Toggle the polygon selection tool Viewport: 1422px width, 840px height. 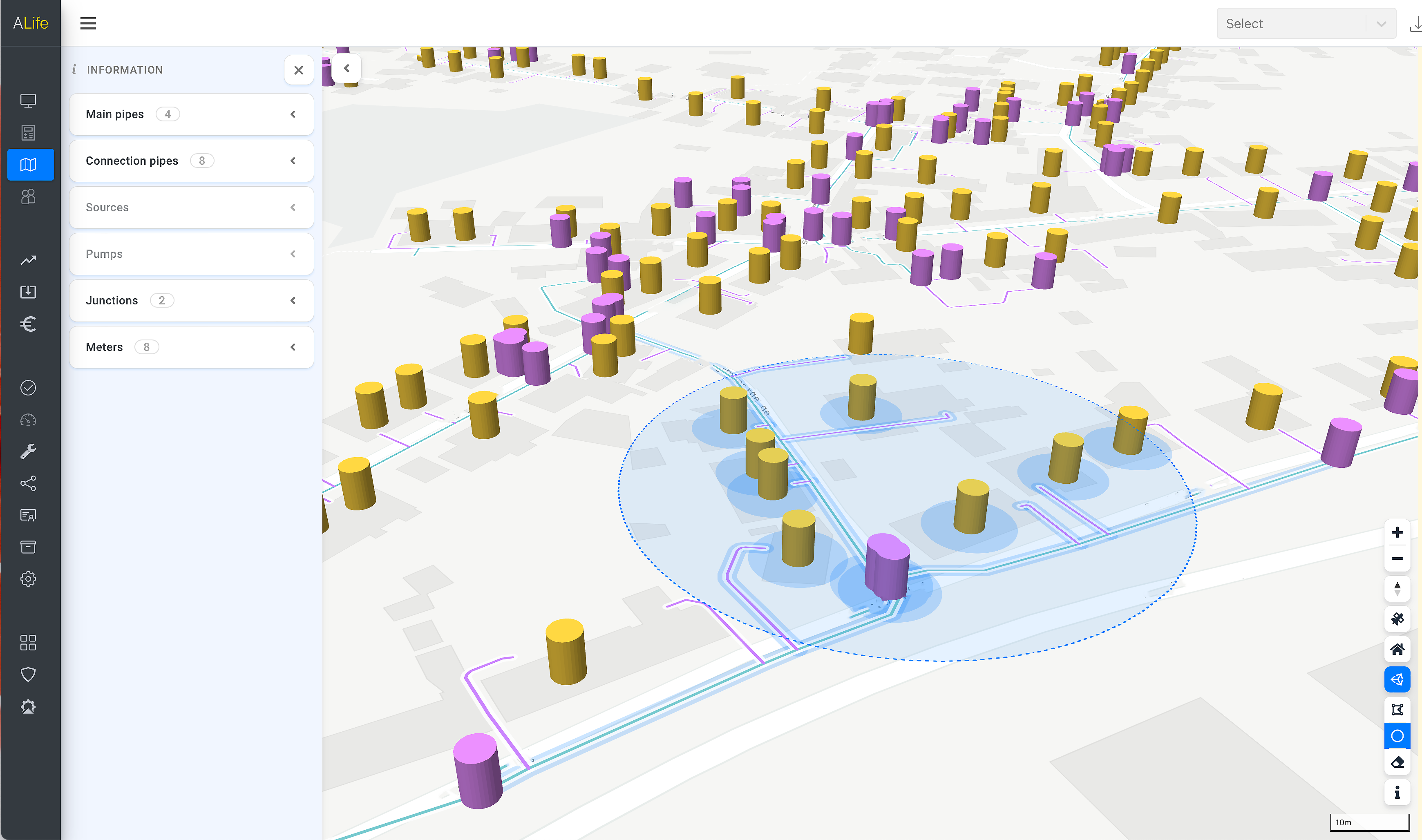point(1397,709)
